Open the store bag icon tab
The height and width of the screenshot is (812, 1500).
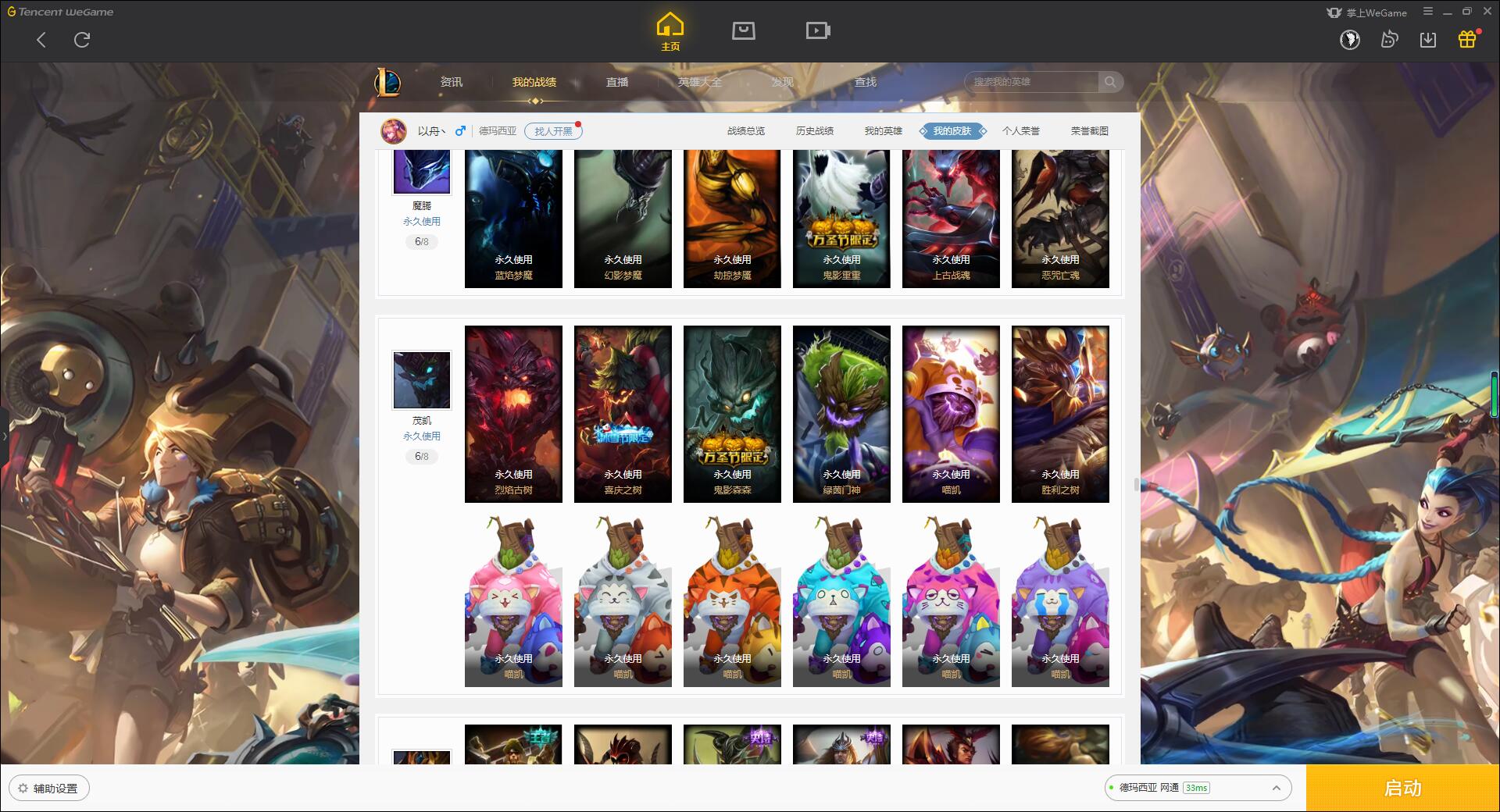point(743,30)
